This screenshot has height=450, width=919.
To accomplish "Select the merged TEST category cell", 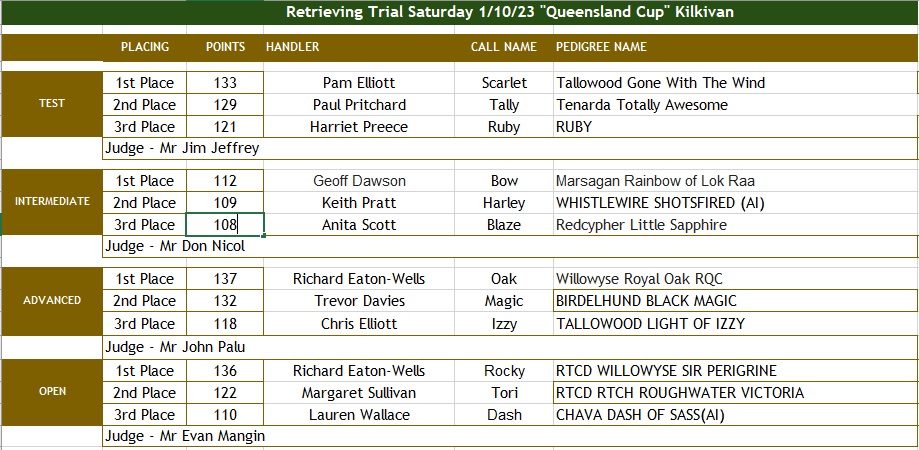I will (x=52, y=104).
